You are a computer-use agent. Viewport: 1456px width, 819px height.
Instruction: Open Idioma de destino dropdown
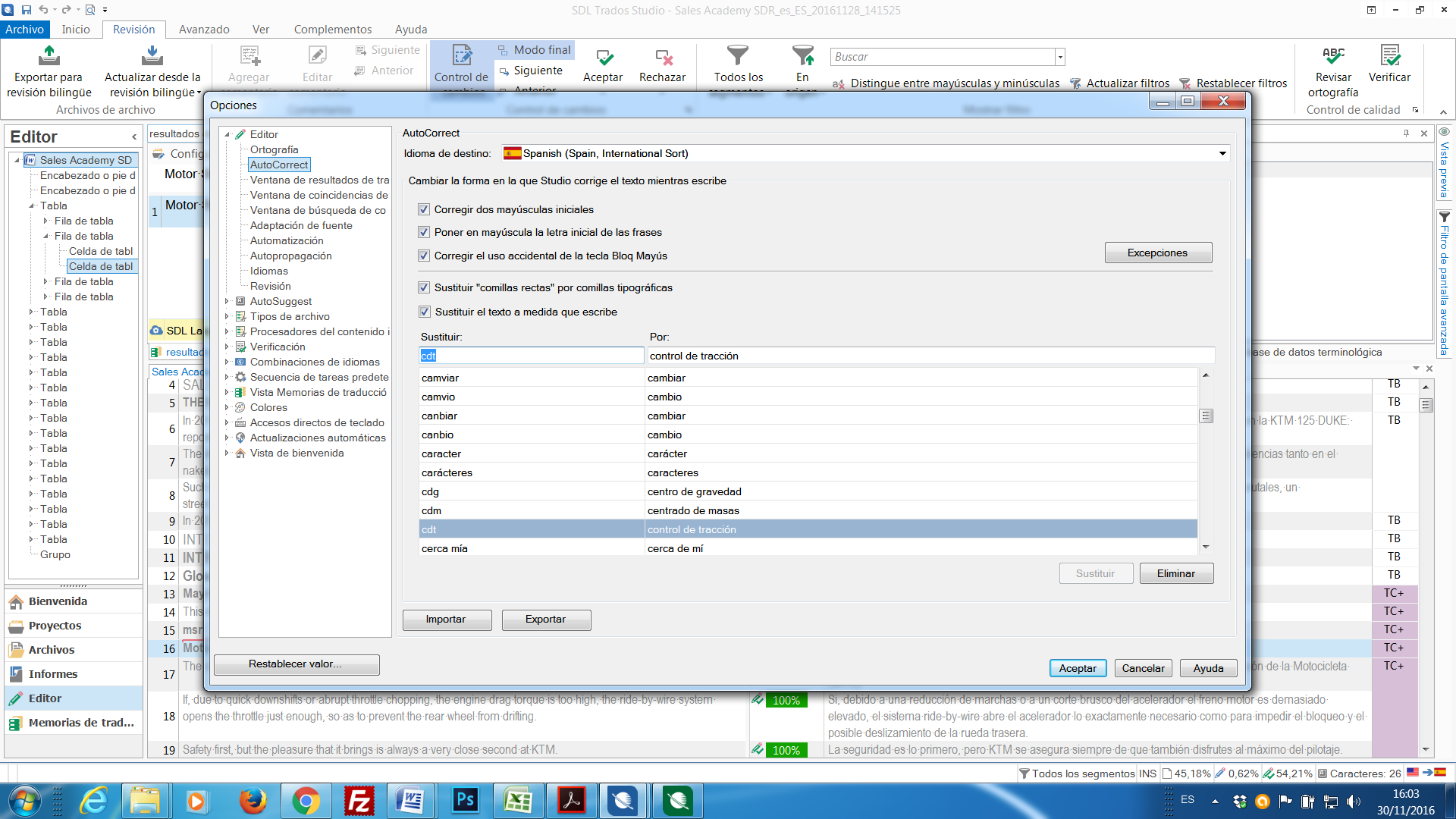pos(1222,153)
